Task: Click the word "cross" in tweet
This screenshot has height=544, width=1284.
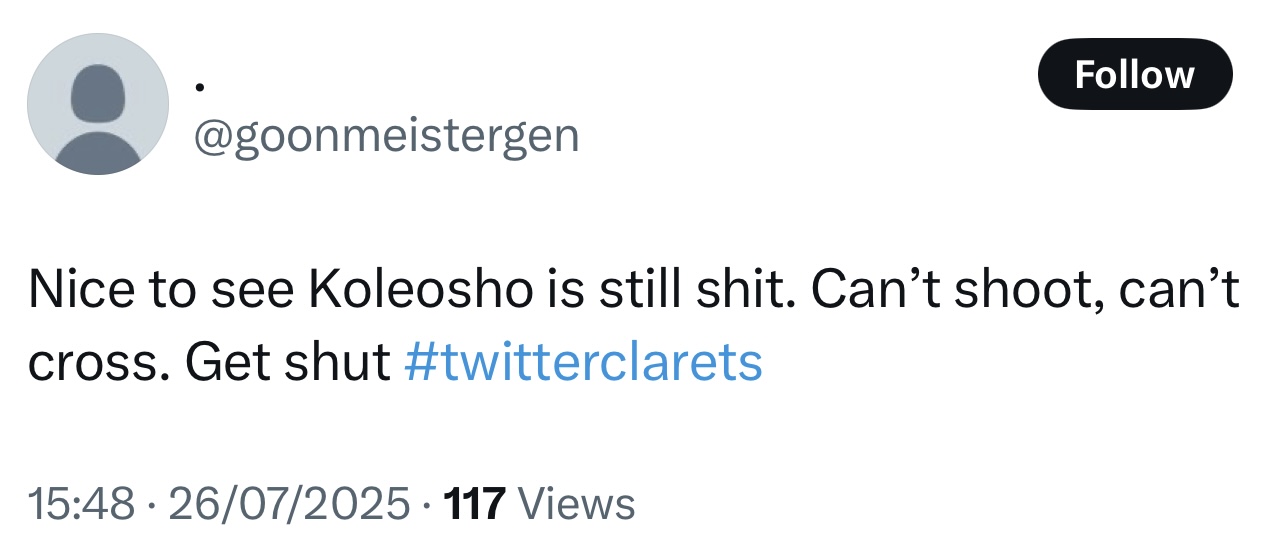Action: point(90,362)
